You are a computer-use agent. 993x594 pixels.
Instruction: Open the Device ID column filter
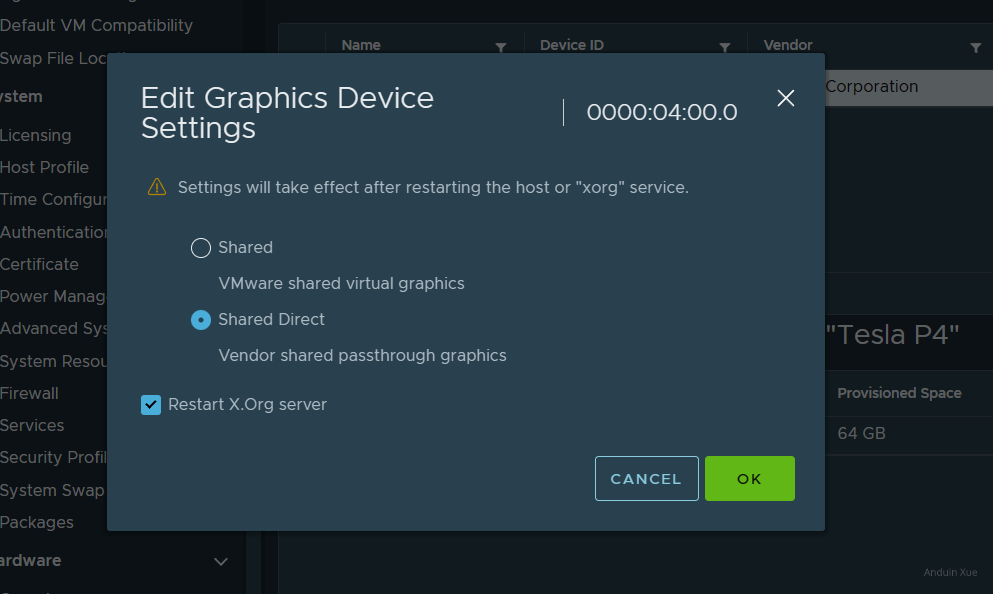725,47
